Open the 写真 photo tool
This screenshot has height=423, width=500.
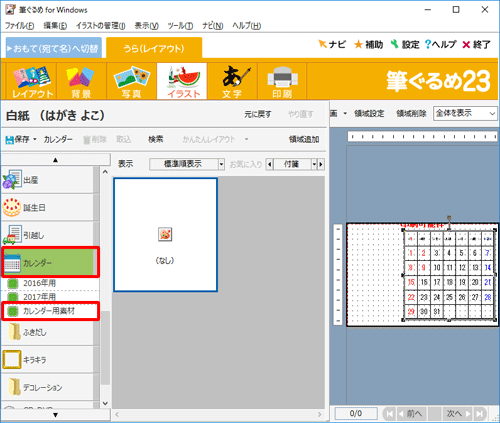(x=131, y=81)
